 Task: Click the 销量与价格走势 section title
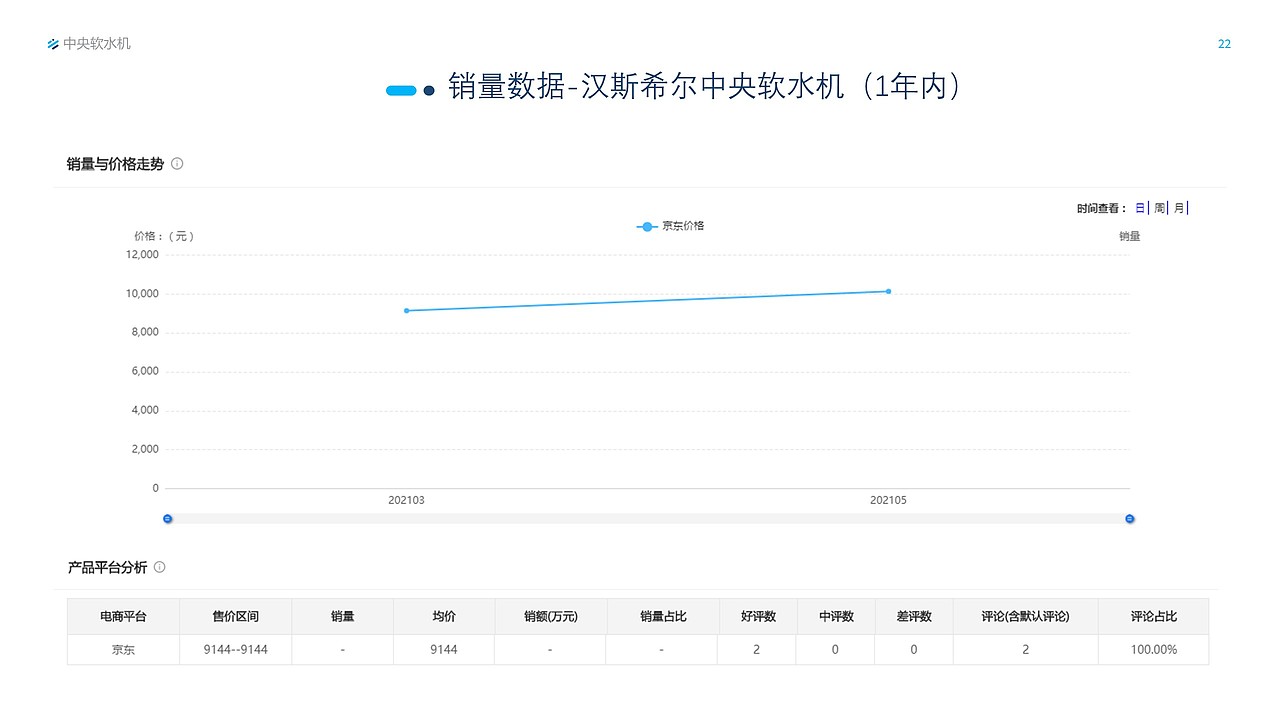[x=115, y=164]
